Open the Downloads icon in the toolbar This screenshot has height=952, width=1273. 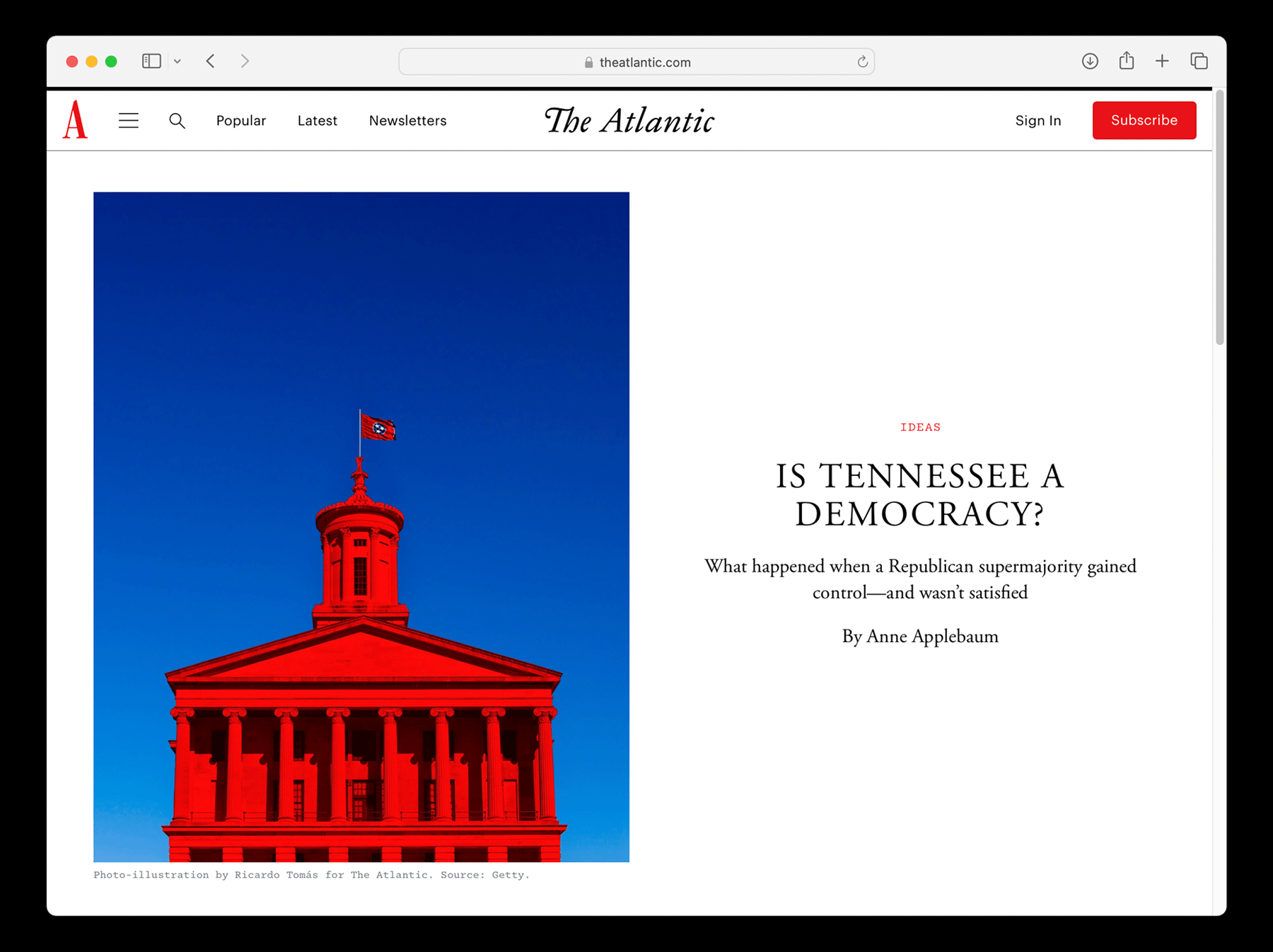pos(1090,61)
